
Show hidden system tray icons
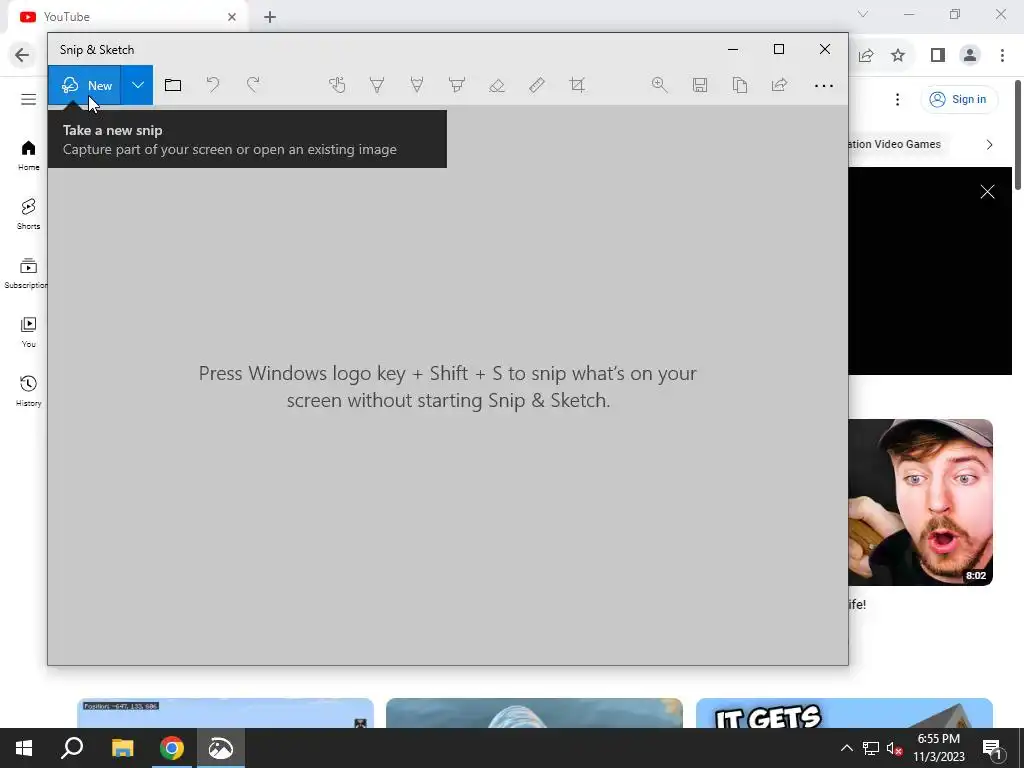[x=846, y=748]
